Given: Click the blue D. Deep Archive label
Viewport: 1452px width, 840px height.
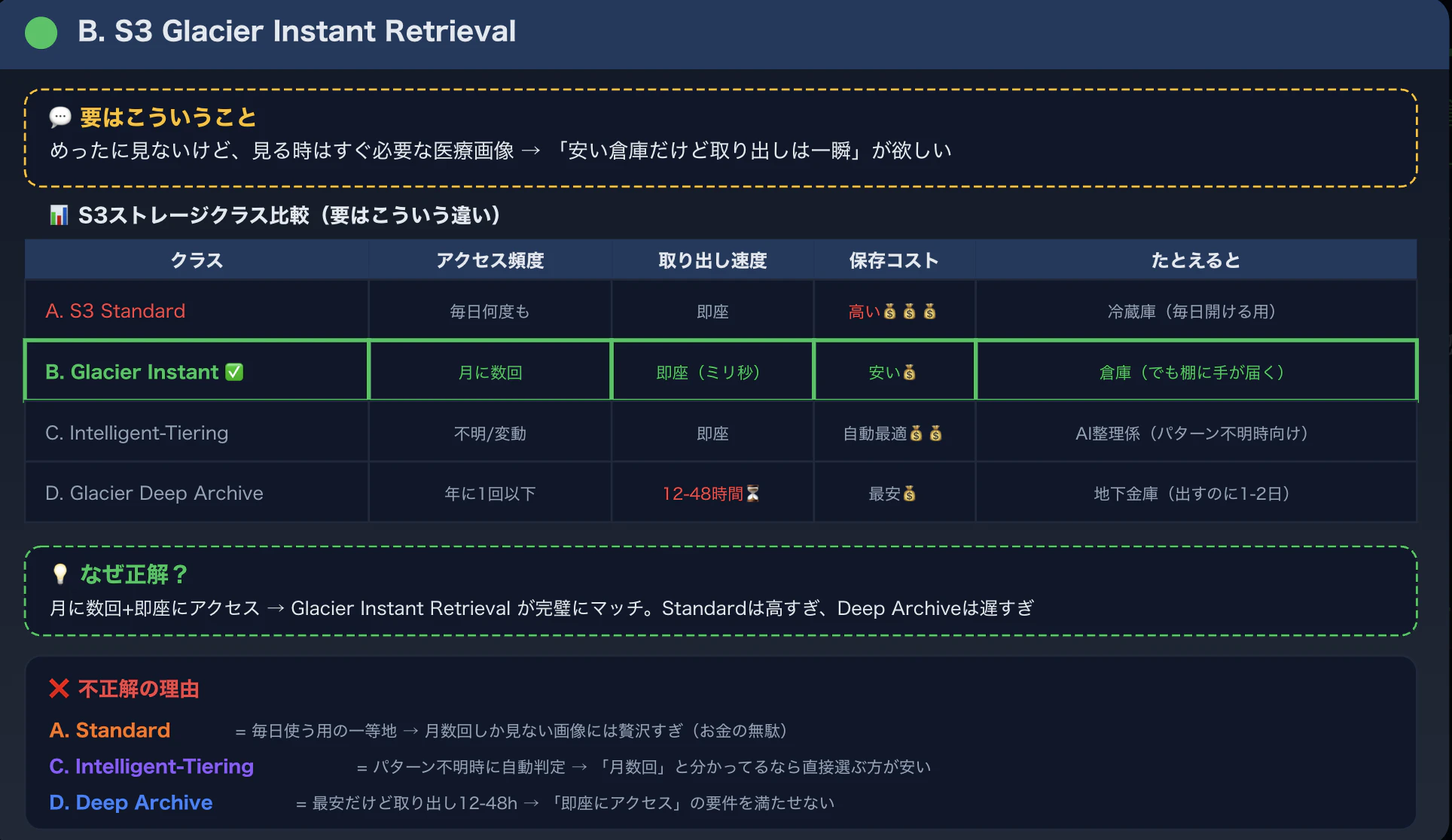Looking at the screenshot, I should click(x=131, y=802).
